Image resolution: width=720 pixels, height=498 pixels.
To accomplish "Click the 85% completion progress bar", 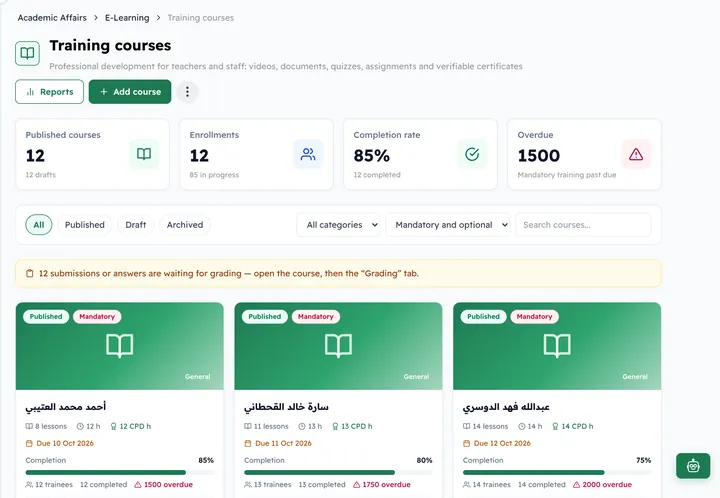I will (119, 472).
